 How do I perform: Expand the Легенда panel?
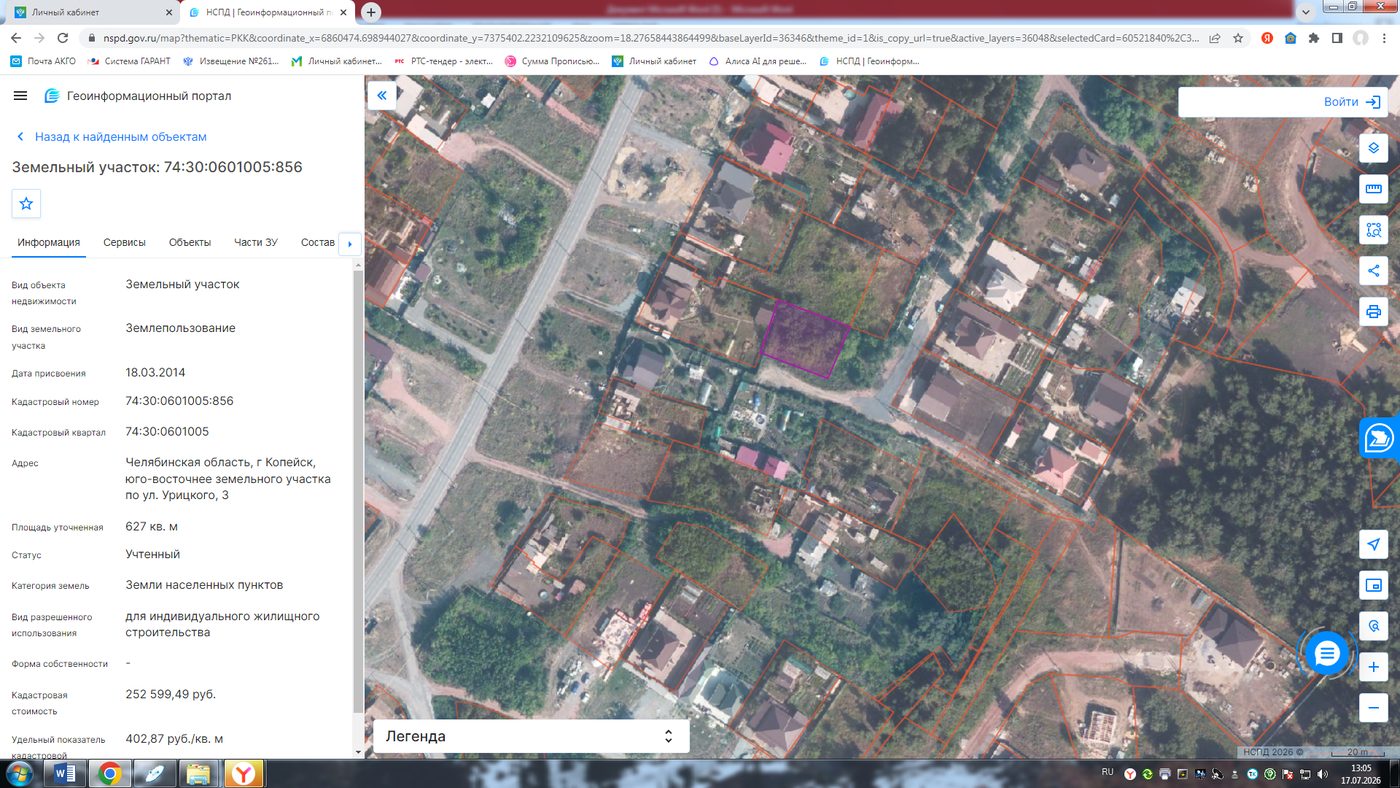point(530,736)
